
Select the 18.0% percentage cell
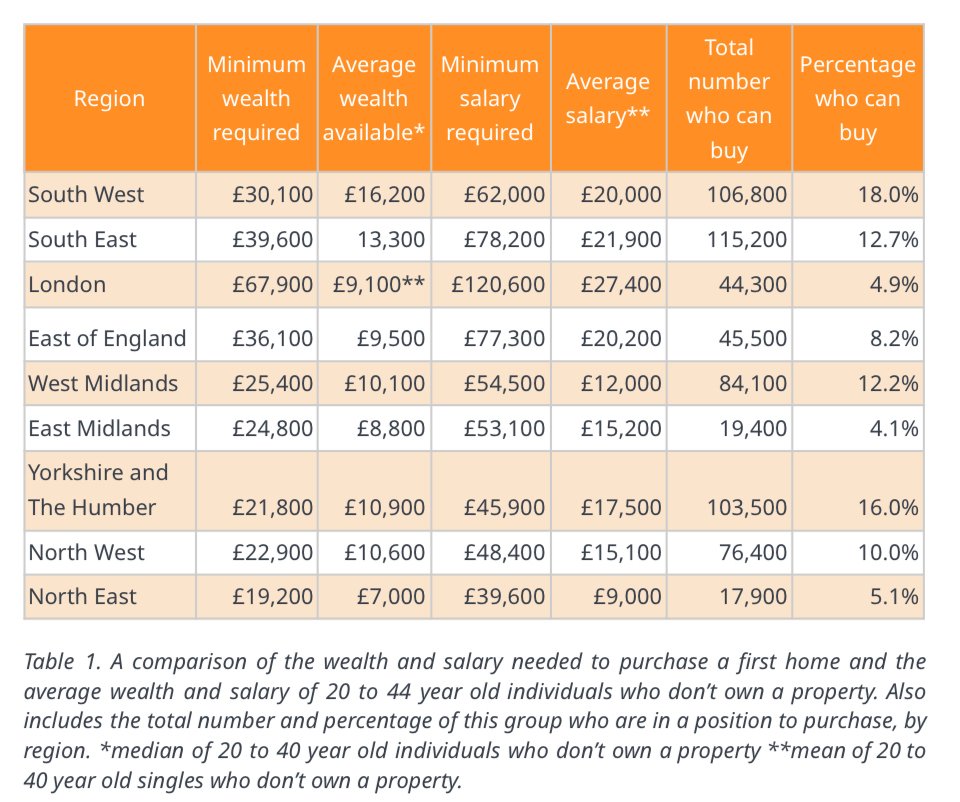tap(888, 195)
